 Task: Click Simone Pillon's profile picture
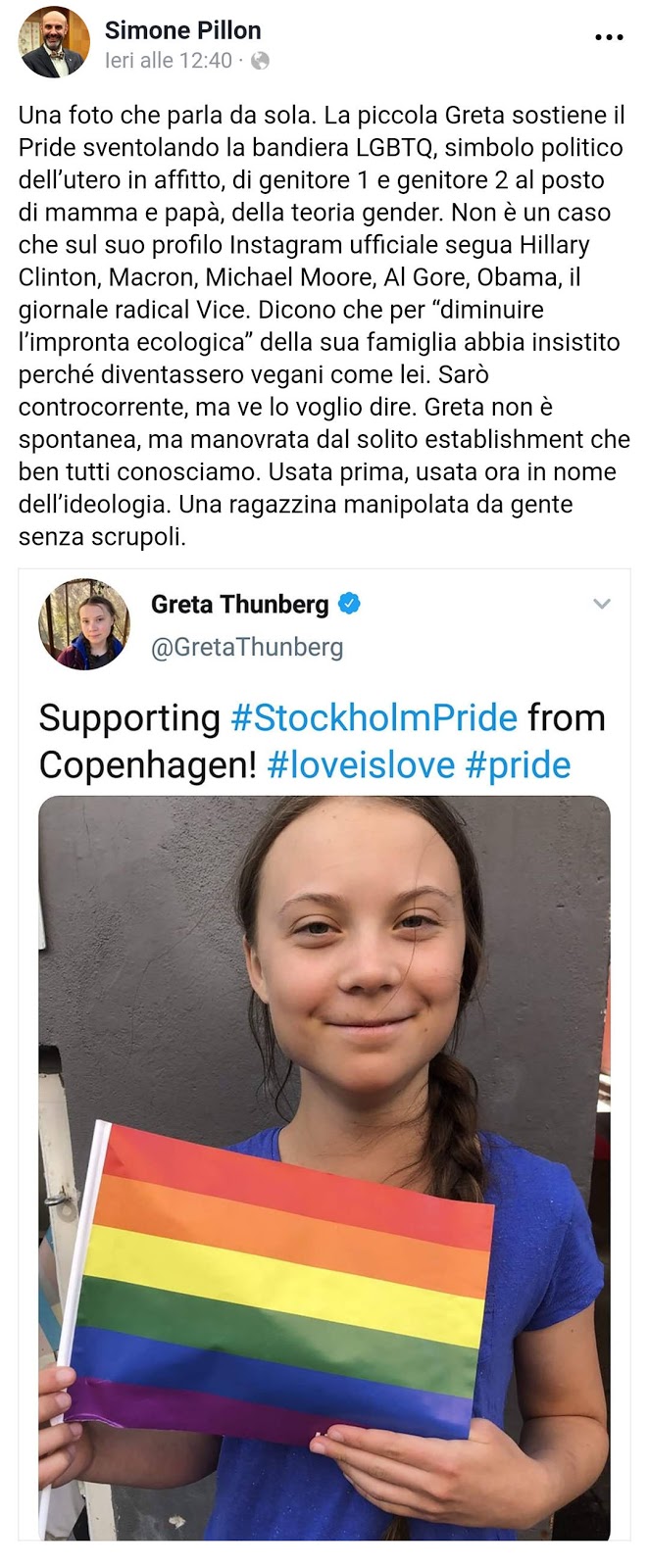pyautogui.click(x=55, y=41)
